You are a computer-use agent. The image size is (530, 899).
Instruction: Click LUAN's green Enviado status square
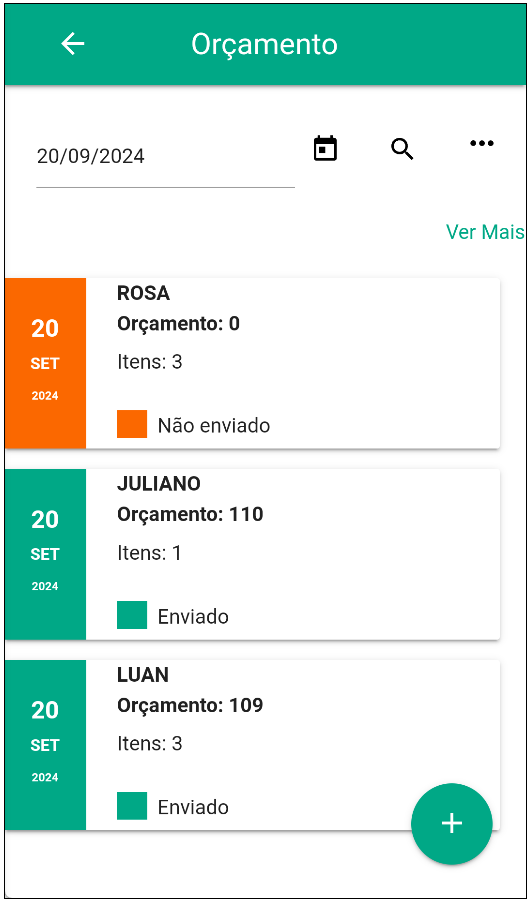tap(132, 806)
